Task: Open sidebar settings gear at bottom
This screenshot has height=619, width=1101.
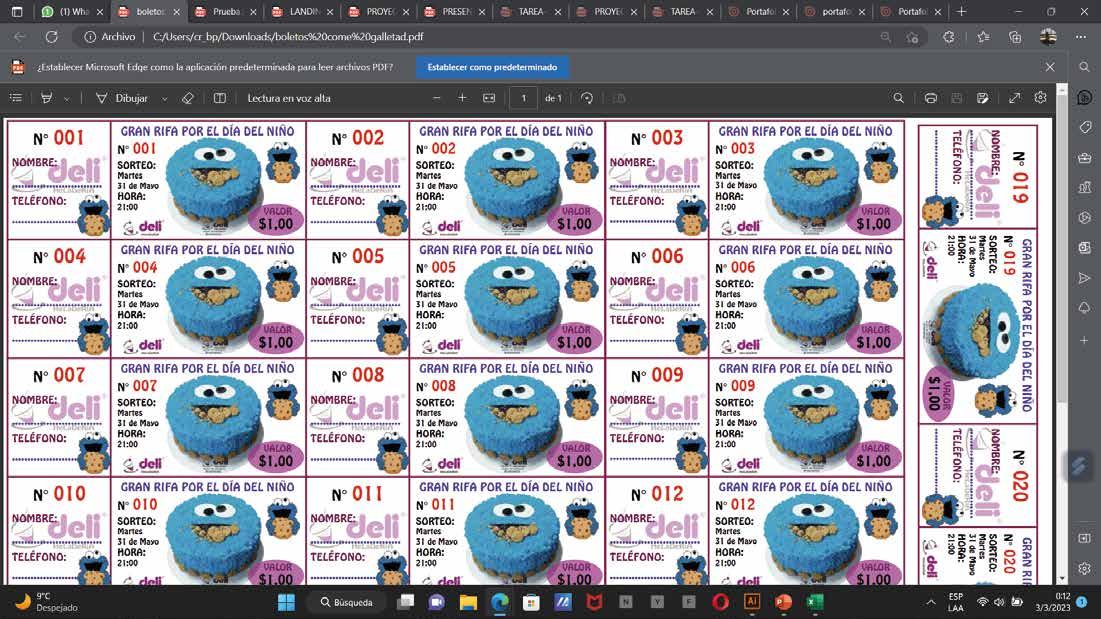Action: click(1085, 568)
